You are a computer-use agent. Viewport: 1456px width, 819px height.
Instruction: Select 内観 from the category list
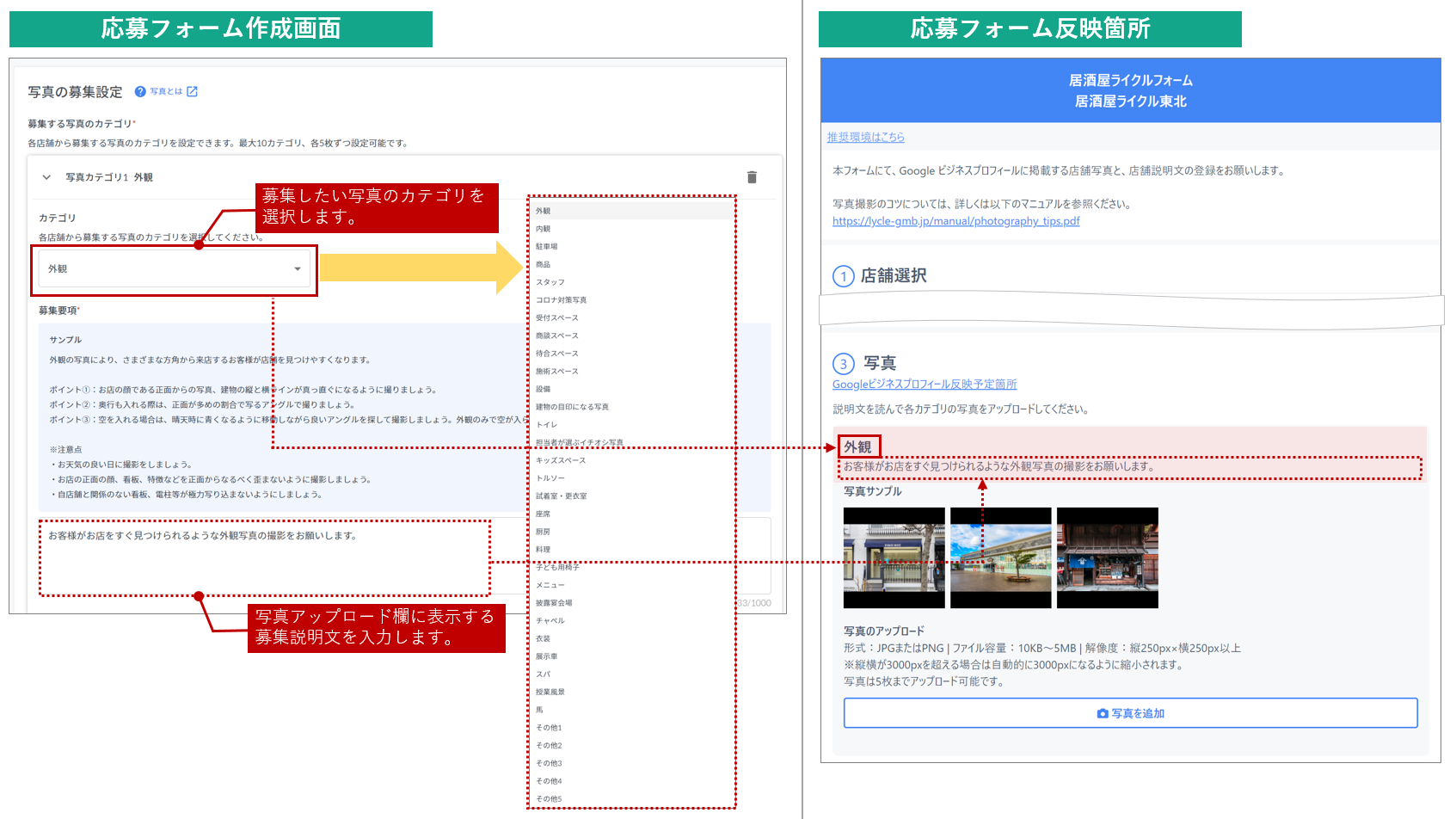[x=544, y=229]
